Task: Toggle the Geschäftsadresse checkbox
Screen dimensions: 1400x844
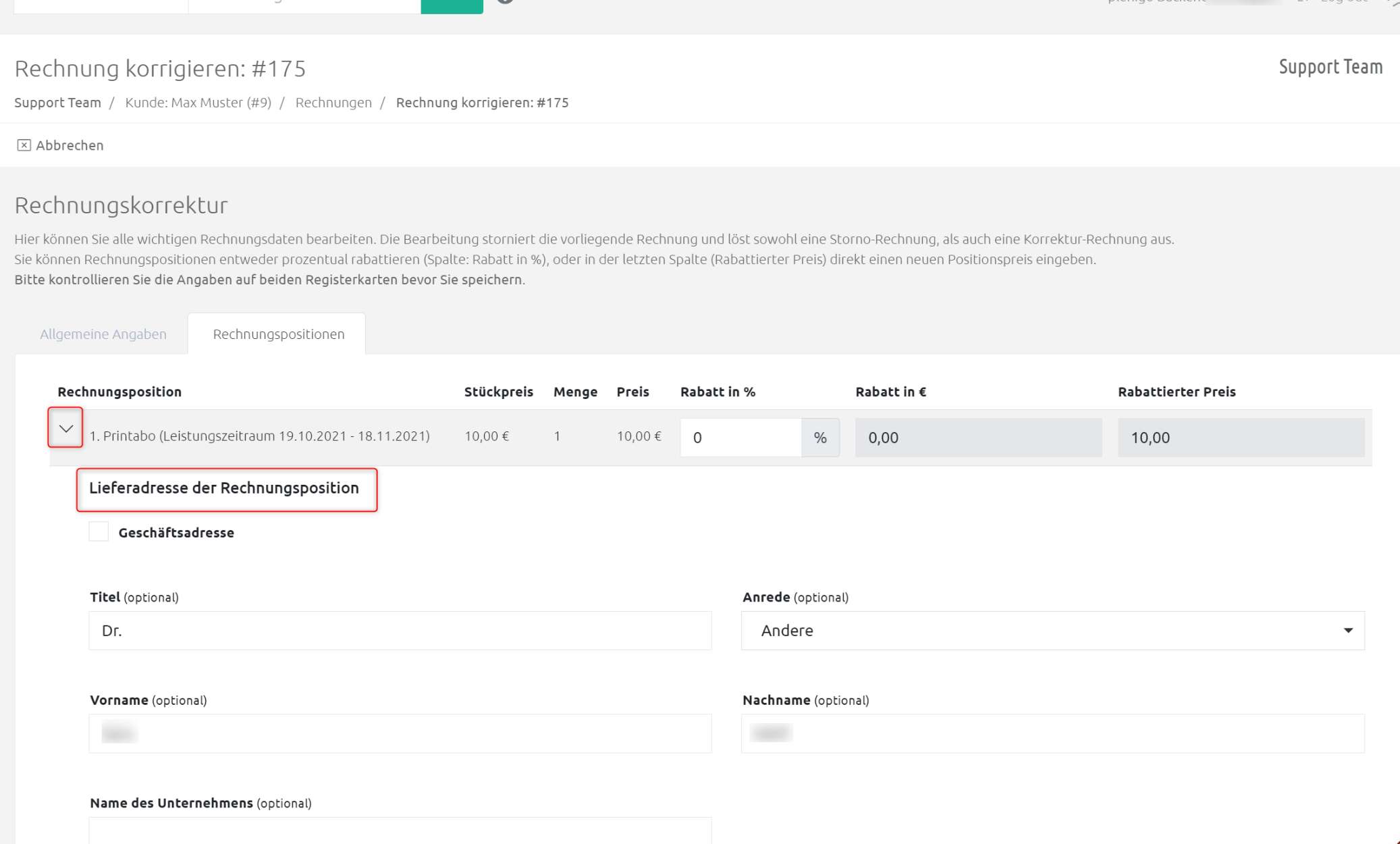Action: click(x=99, y=532)
